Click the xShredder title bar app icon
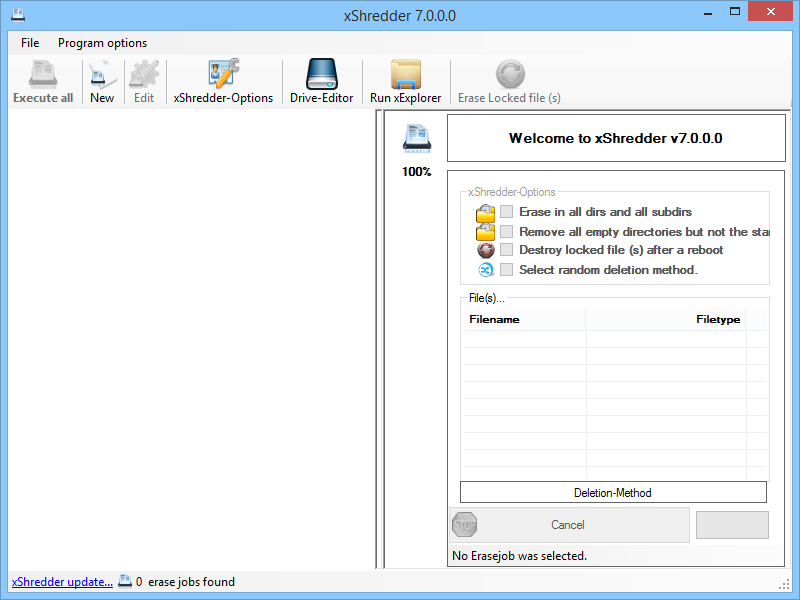Screen dimensions: 800x600 (18, 15)
